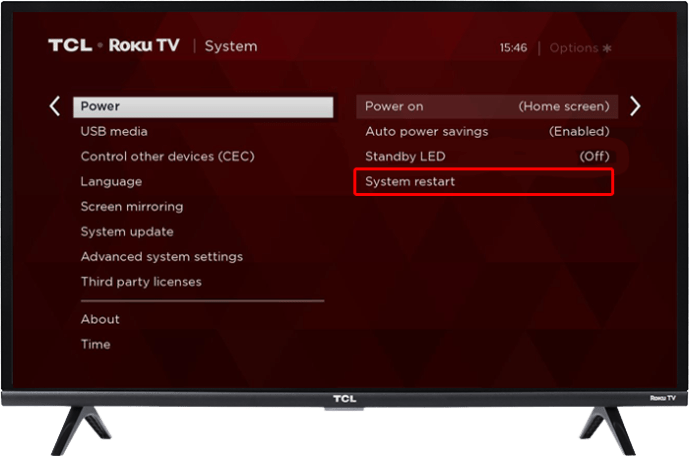Open Screen mirroring settings
Screen dimensions: 689x456
132,207
